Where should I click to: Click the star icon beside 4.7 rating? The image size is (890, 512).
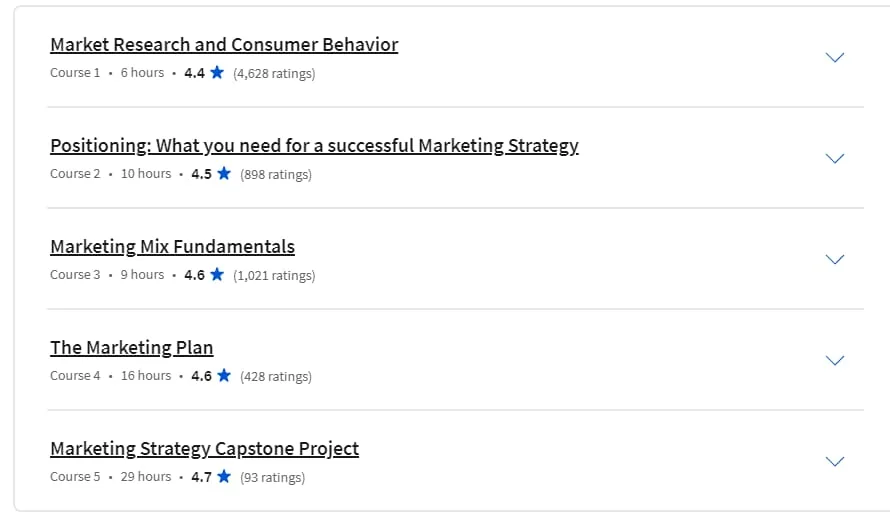click(x=224, y=476)
